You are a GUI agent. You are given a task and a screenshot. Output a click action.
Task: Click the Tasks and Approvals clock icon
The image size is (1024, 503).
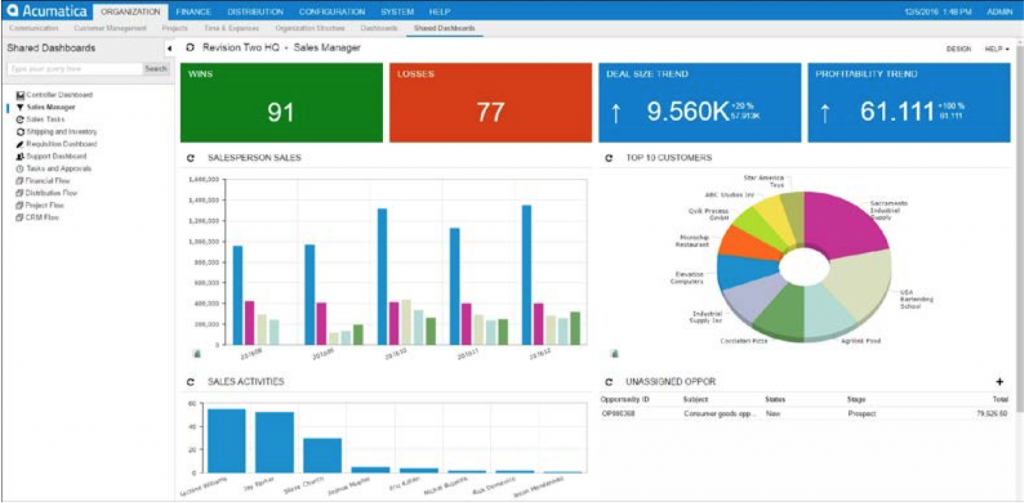(20, 169)
